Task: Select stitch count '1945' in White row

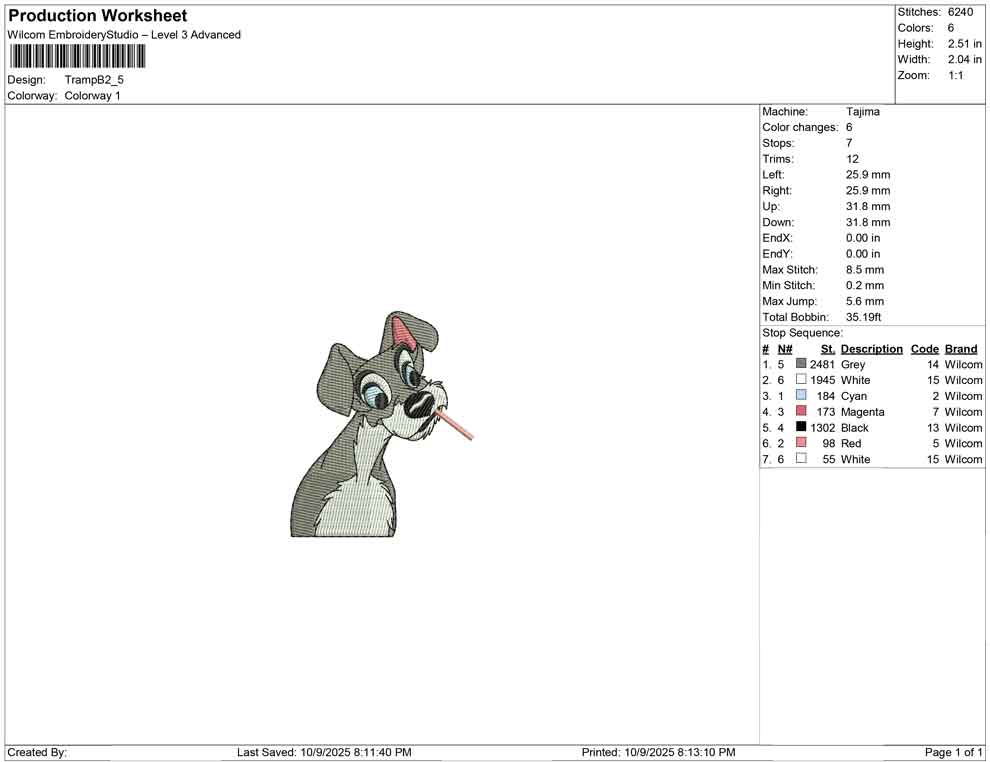Action: [x=822, y=380]
